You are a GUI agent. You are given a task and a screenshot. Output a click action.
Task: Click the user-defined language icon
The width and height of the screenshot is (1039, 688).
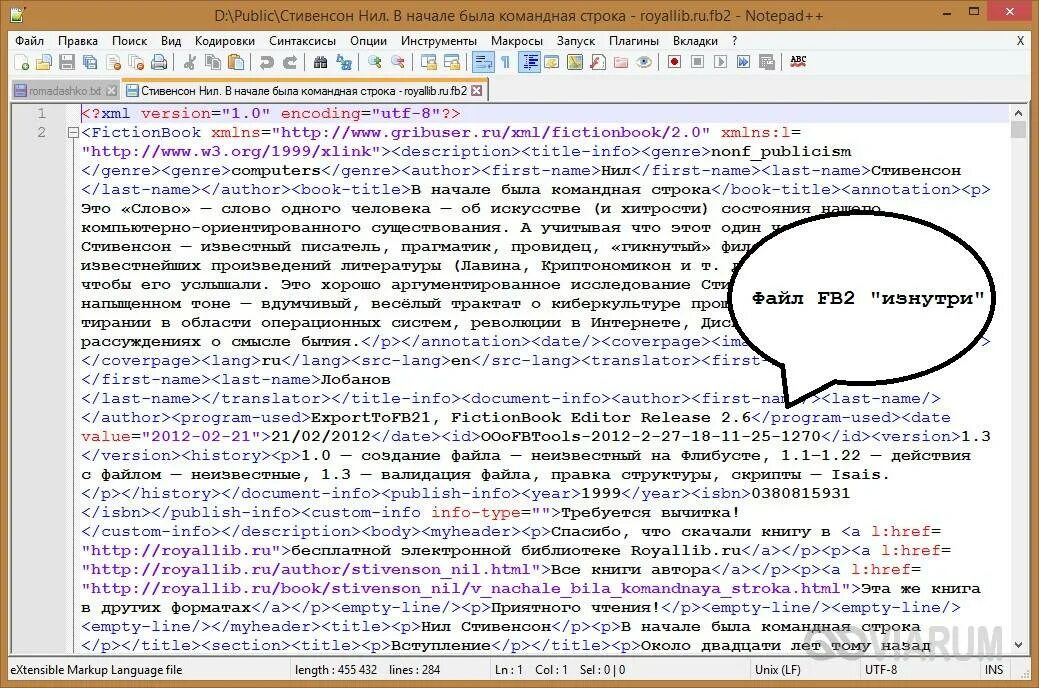click(x=551, y=62)
